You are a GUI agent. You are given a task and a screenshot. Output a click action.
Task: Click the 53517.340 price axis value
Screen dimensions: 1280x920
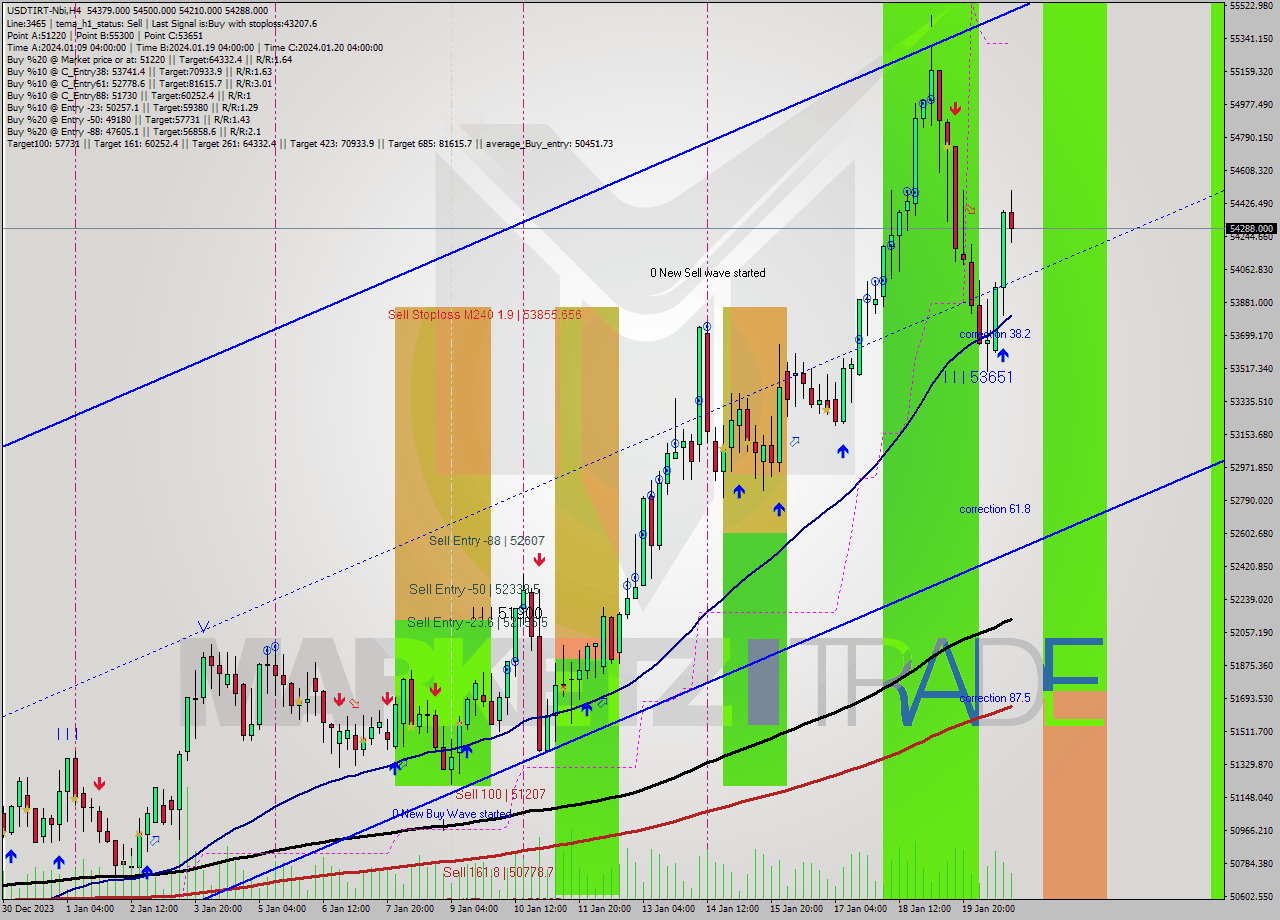(1251, 369)
